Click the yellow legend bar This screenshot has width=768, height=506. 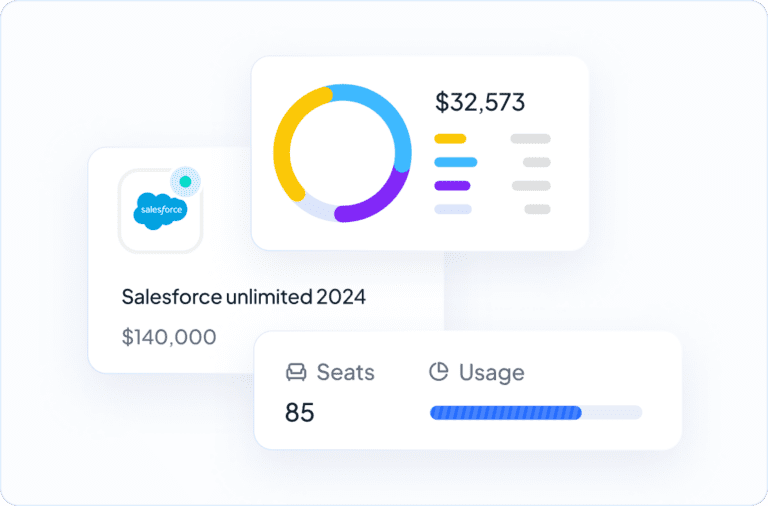point(450,139)
